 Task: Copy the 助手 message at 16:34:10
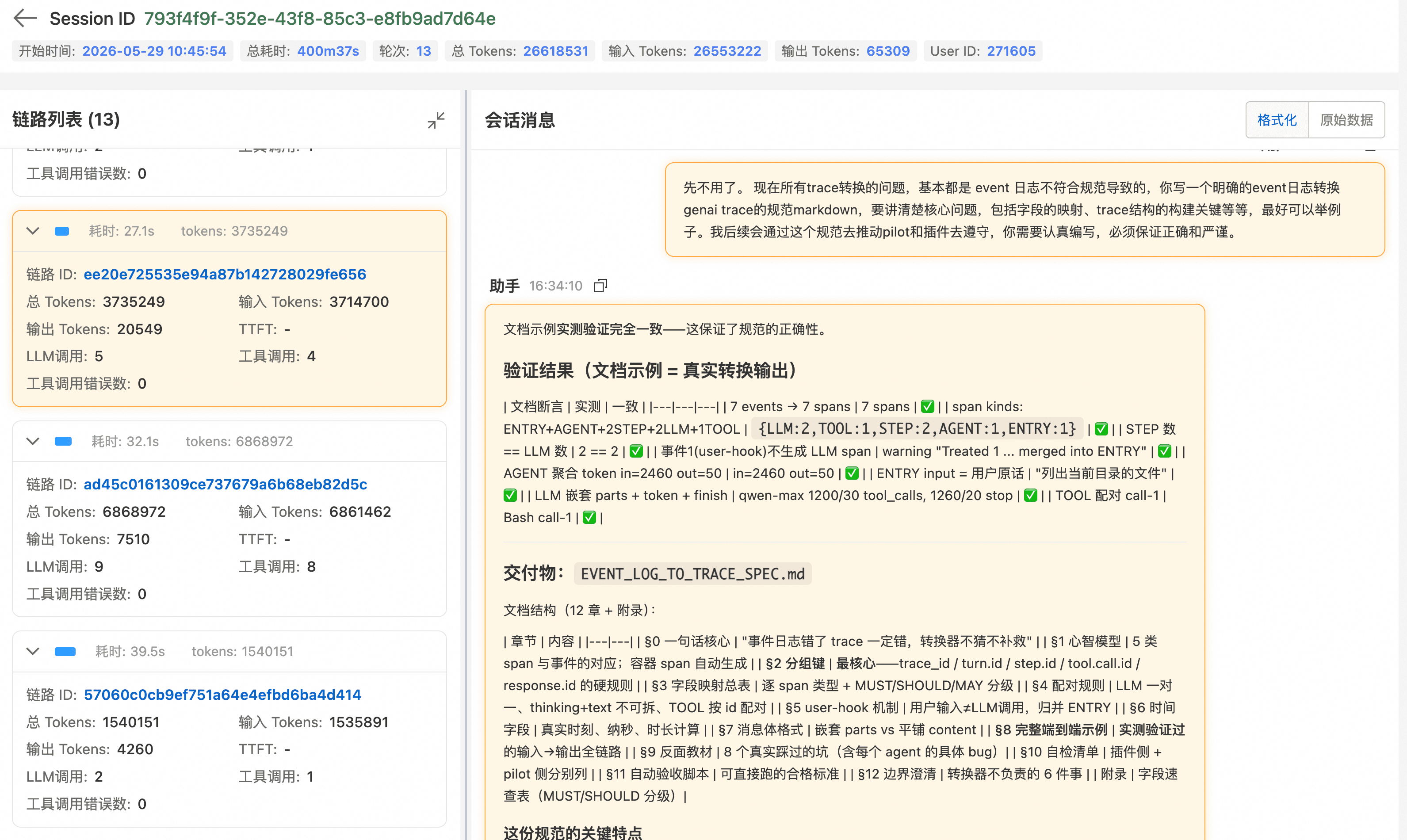pos(600,286)
